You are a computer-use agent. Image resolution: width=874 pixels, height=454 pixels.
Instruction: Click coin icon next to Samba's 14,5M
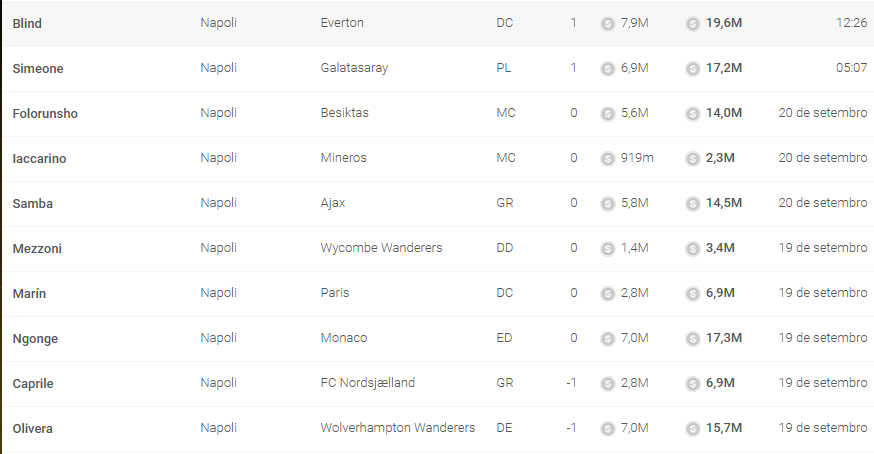click(692, 204)
